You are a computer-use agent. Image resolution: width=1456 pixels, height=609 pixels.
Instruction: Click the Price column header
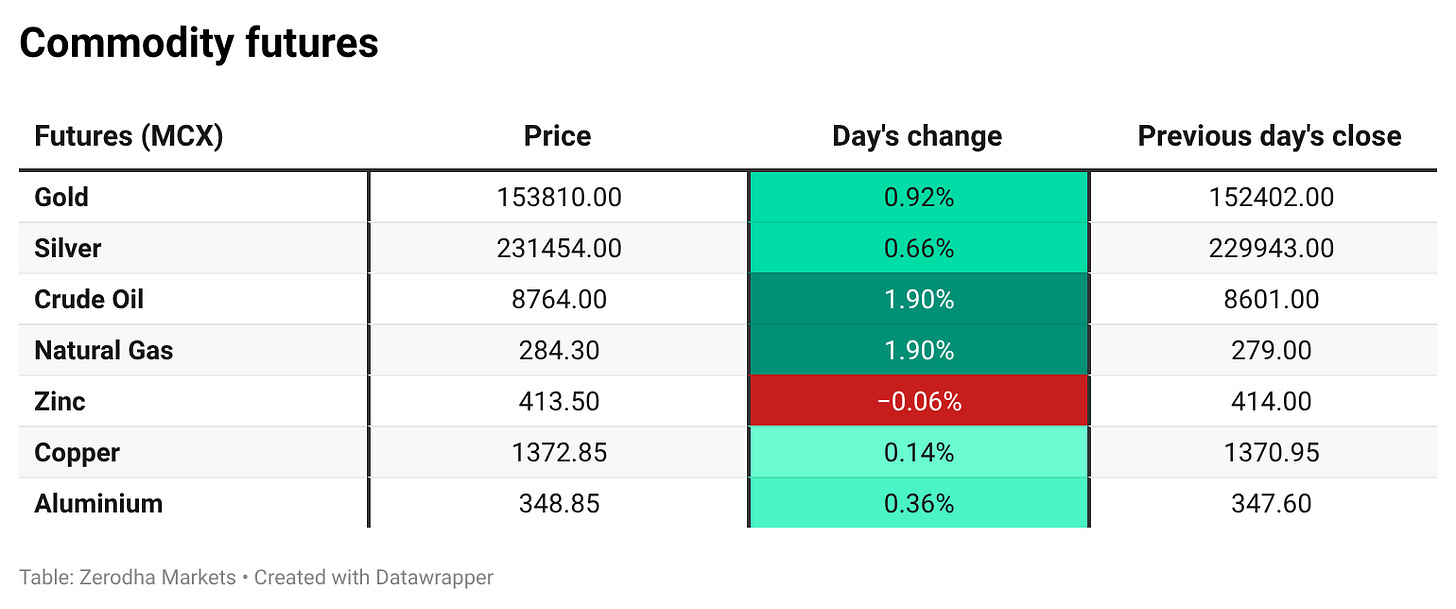[557, 136]
